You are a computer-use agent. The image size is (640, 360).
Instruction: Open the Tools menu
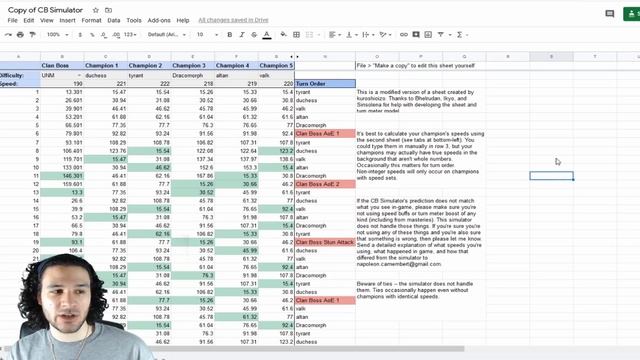click(133, 20)
